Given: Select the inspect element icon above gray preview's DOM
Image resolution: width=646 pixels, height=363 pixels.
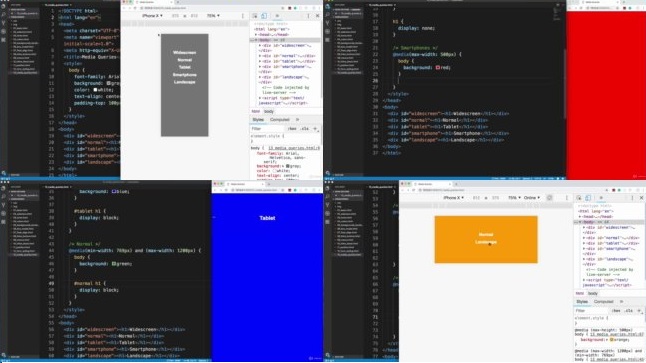Looking at the screenshot, I should [255, 16].
